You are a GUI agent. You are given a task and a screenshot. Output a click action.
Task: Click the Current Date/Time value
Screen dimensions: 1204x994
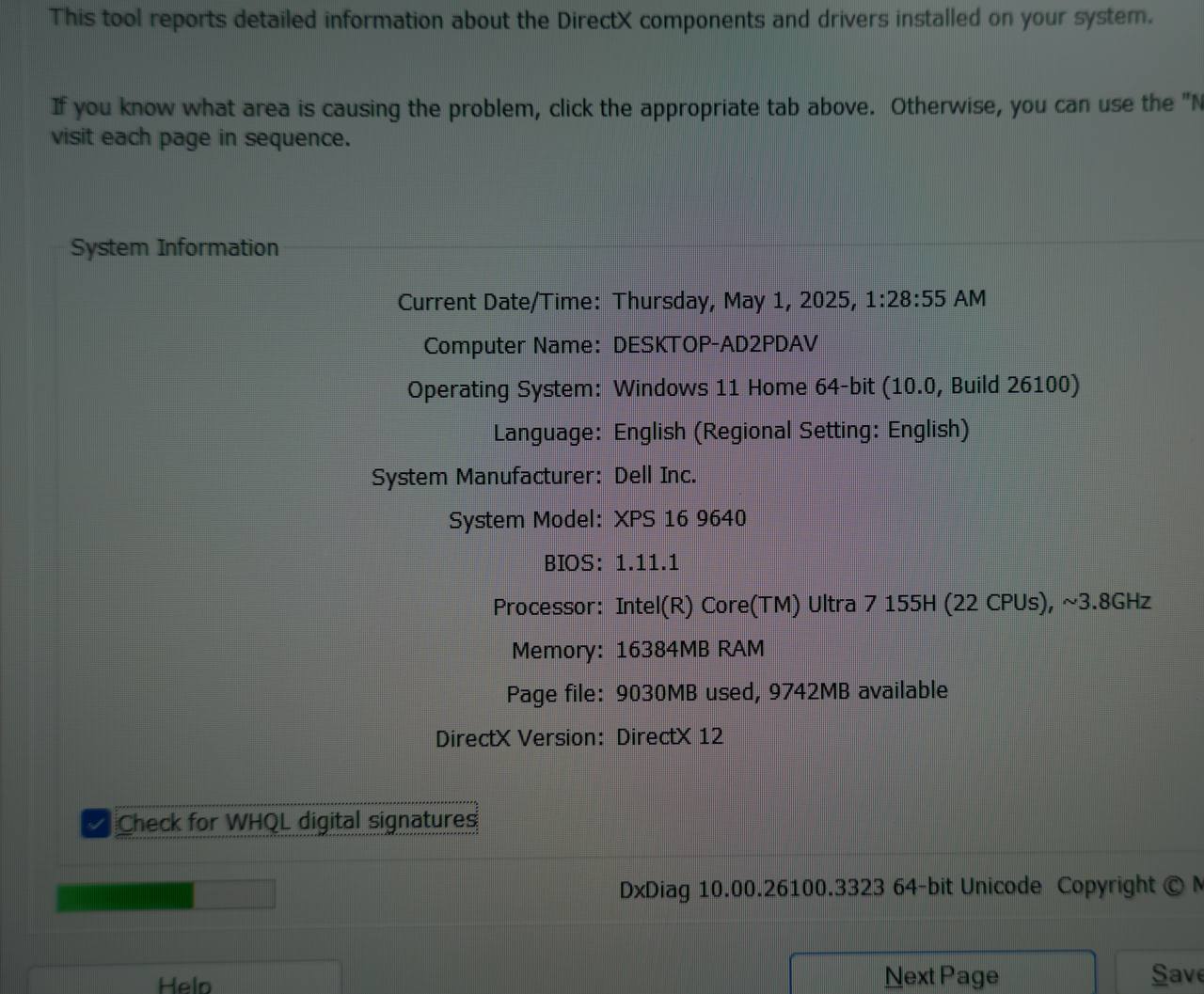798,299
